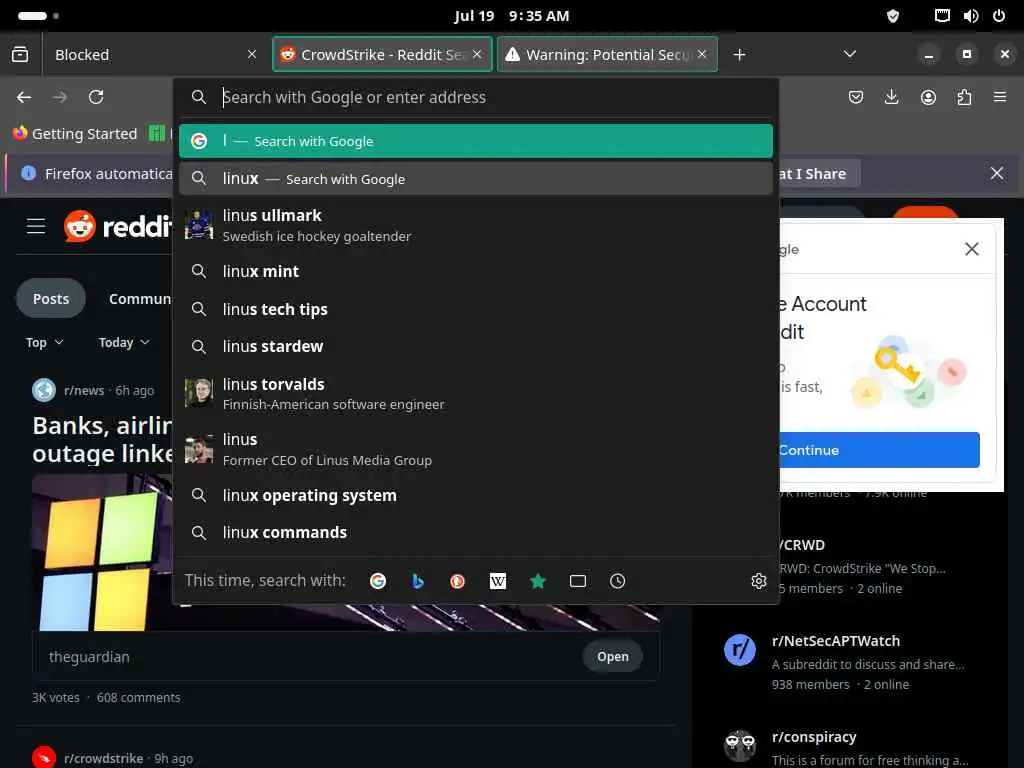Click 608 comments on news post

tap(138, 697)
